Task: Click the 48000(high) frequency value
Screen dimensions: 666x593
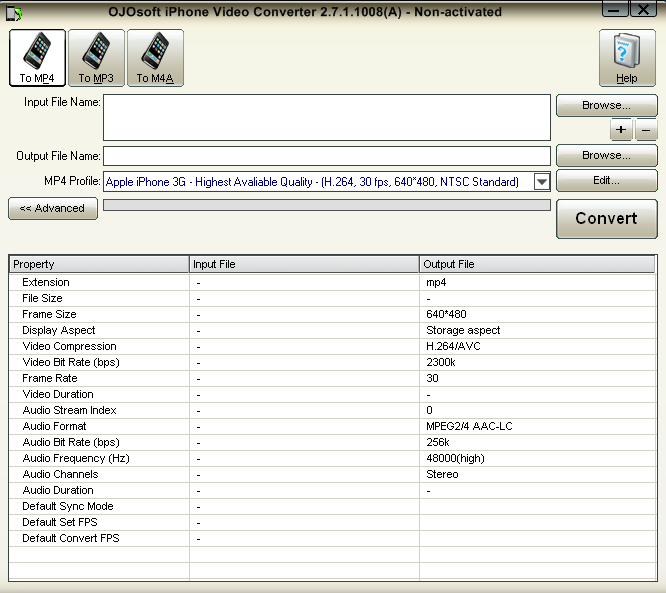Action: (455, 459)
